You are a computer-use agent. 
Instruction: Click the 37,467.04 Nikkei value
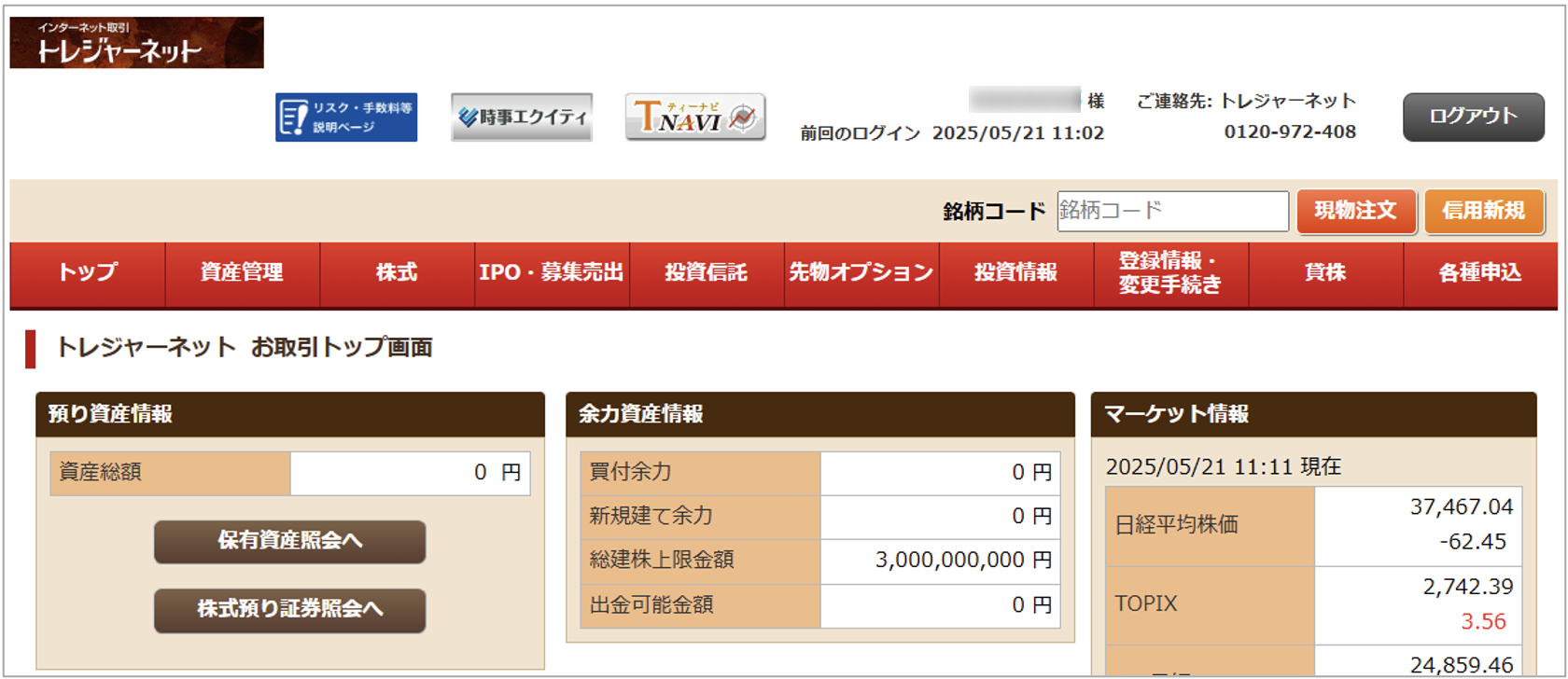coord(1462,506)
